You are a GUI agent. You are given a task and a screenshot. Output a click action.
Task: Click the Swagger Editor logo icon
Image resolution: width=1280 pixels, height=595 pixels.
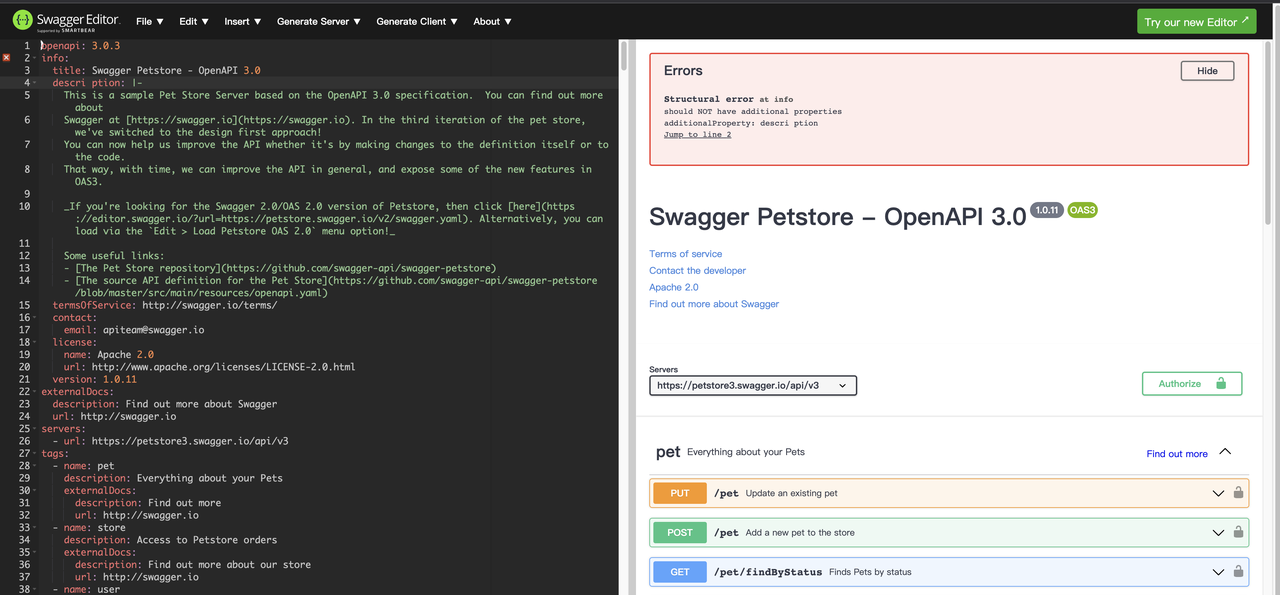point(24,20)
